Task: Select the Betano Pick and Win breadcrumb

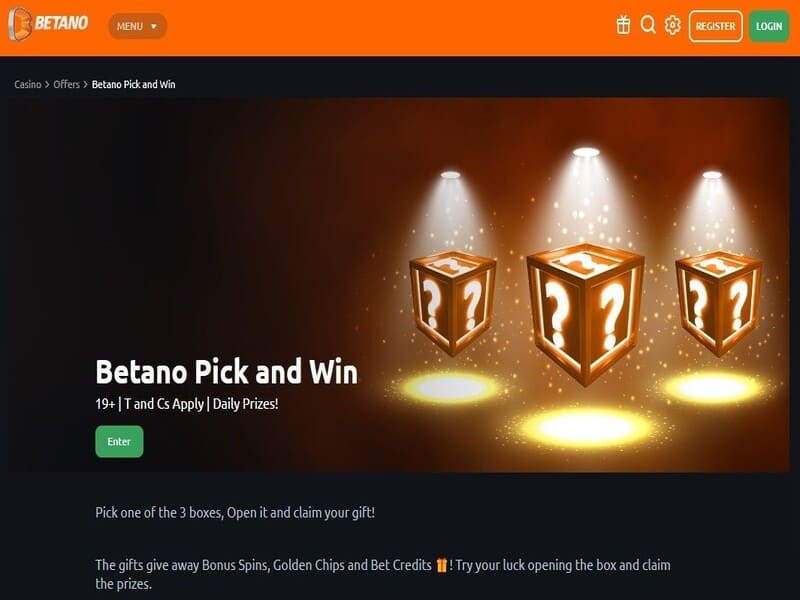Action: click(134, 84)
